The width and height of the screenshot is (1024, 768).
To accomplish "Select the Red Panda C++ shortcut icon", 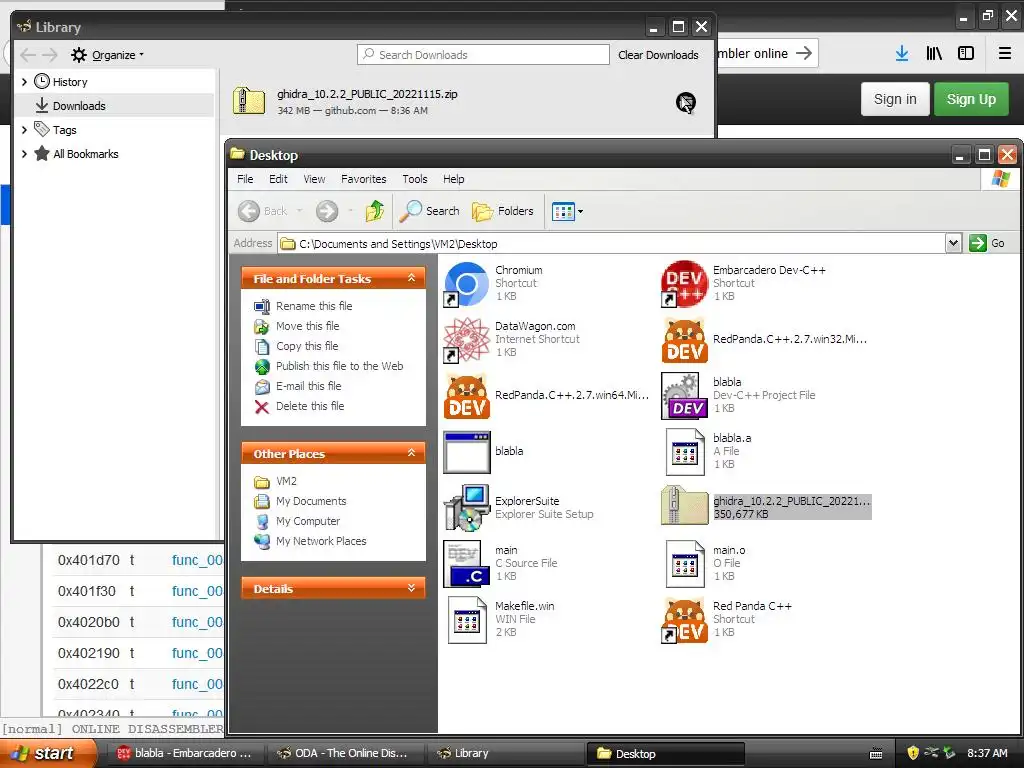I will coord(684,620).
